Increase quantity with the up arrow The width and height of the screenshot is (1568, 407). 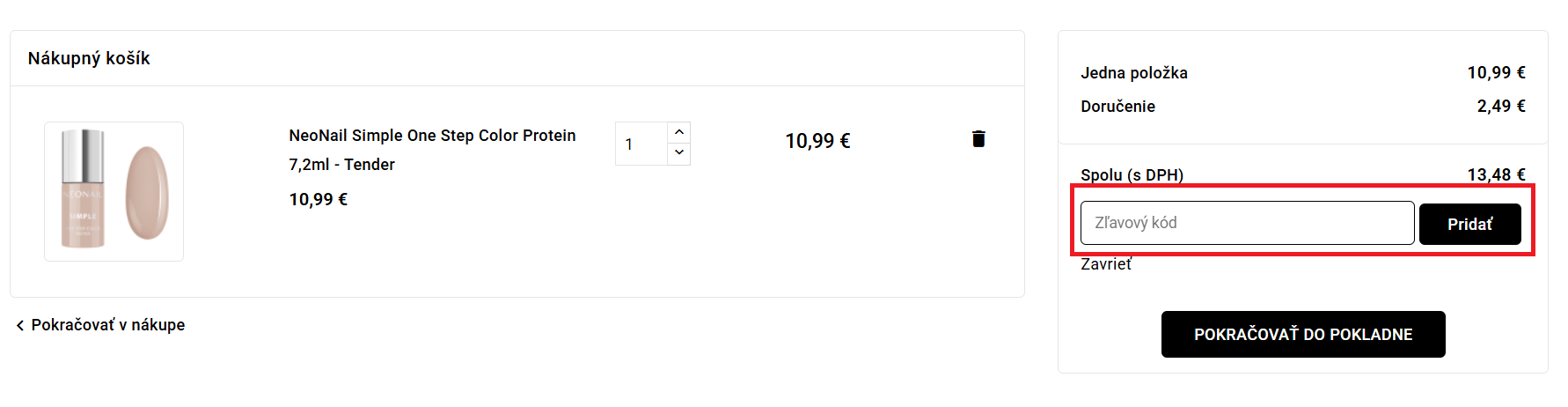678,132
